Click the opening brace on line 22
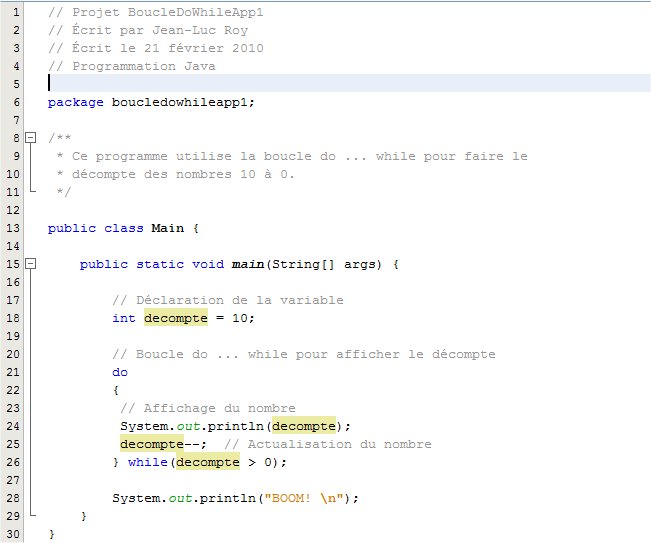This screenshot has height=543, width=651. (x=116, y=390)
